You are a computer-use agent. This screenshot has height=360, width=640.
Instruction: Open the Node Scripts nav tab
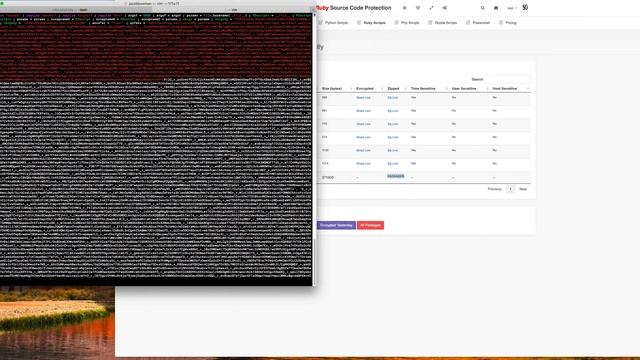446,23
